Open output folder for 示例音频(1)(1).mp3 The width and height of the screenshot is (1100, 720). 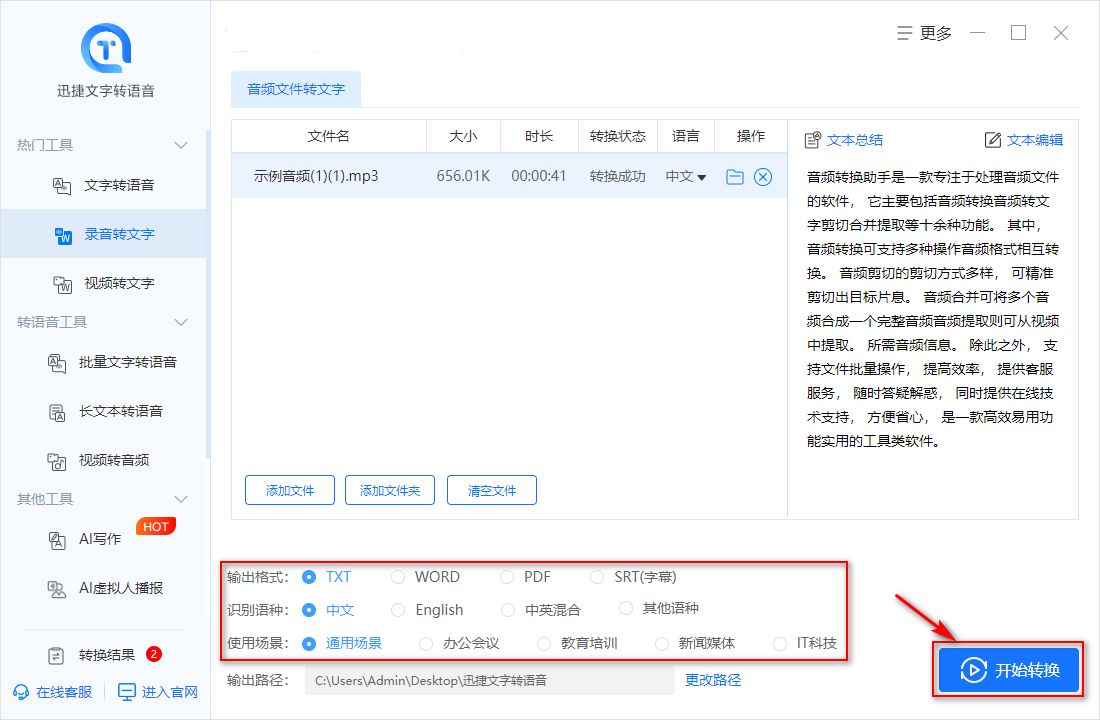pos(735,177)
